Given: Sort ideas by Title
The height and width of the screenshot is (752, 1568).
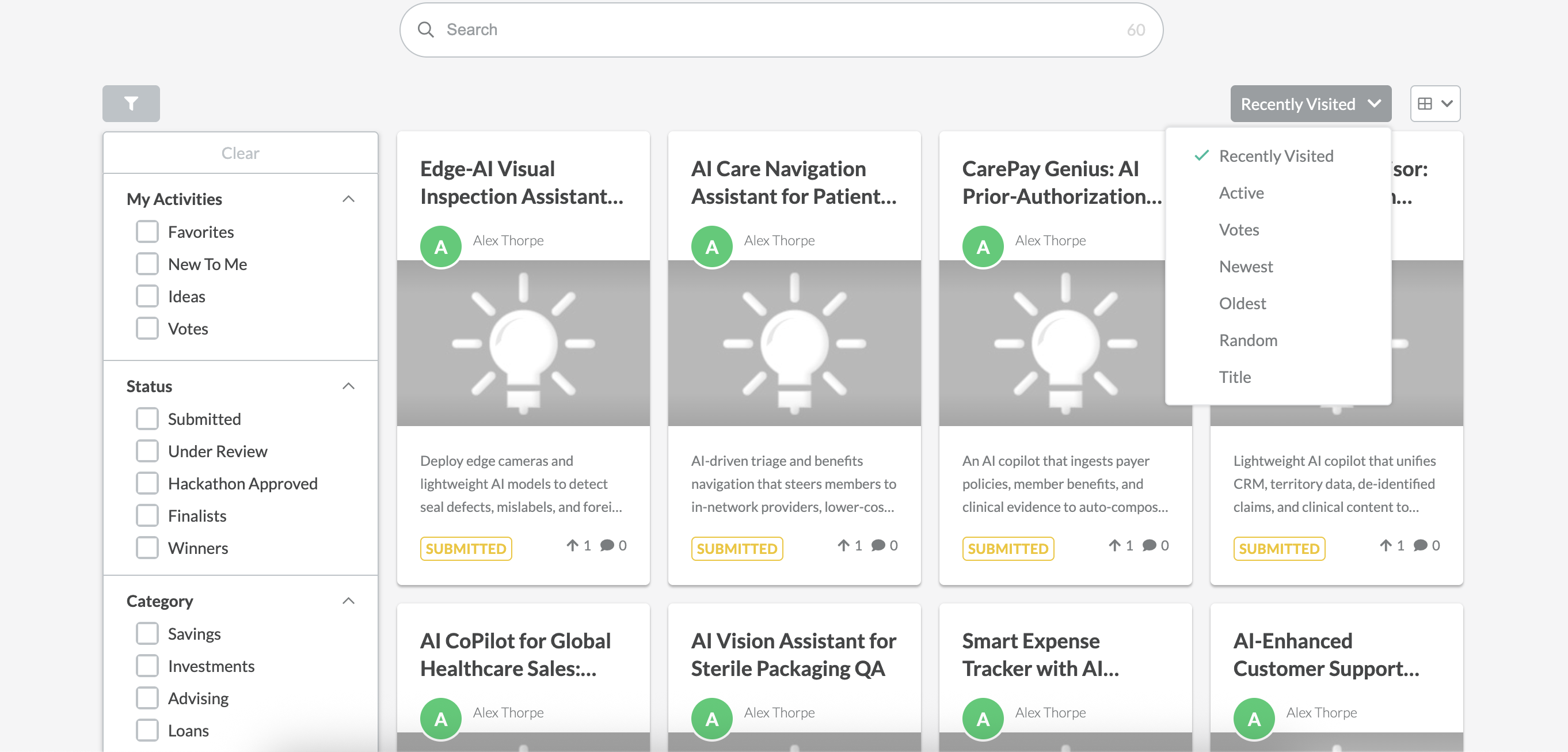Looking at the screenshot, I should tap(1235, 377).
